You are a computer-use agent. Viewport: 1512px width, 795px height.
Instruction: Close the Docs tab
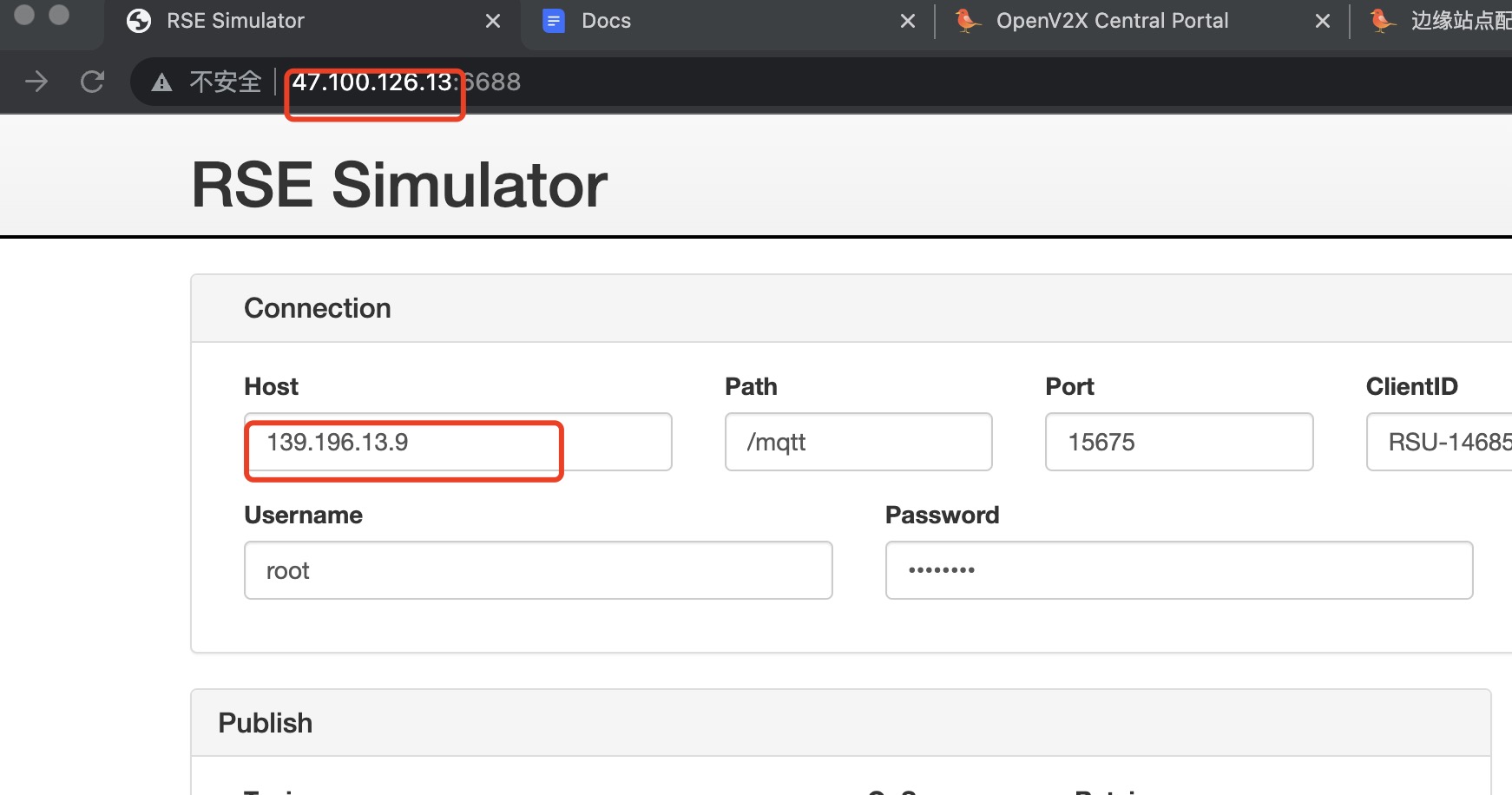click(x=908, y=20)
